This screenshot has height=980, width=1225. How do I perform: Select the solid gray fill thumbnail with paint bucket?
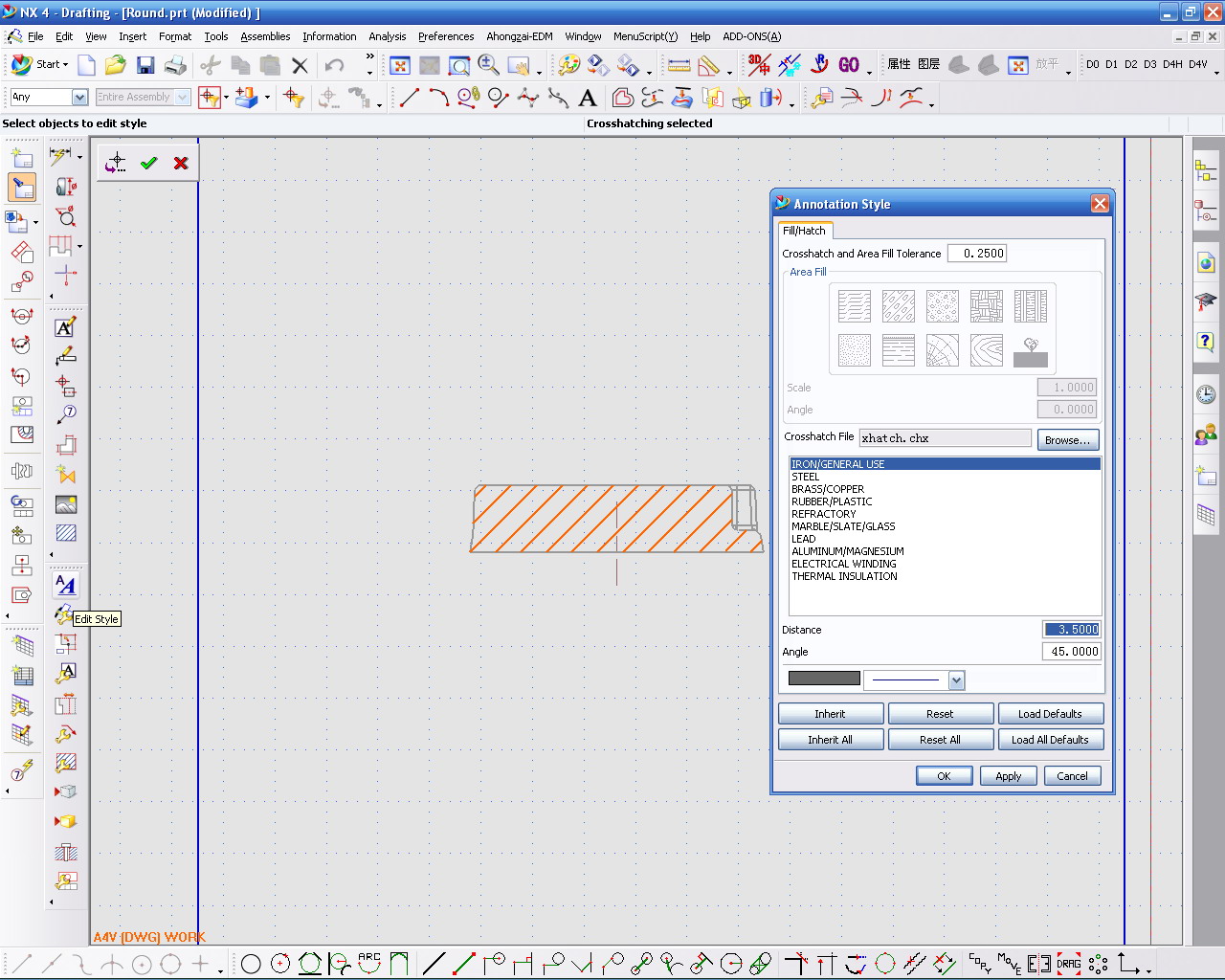point(1031,350)
